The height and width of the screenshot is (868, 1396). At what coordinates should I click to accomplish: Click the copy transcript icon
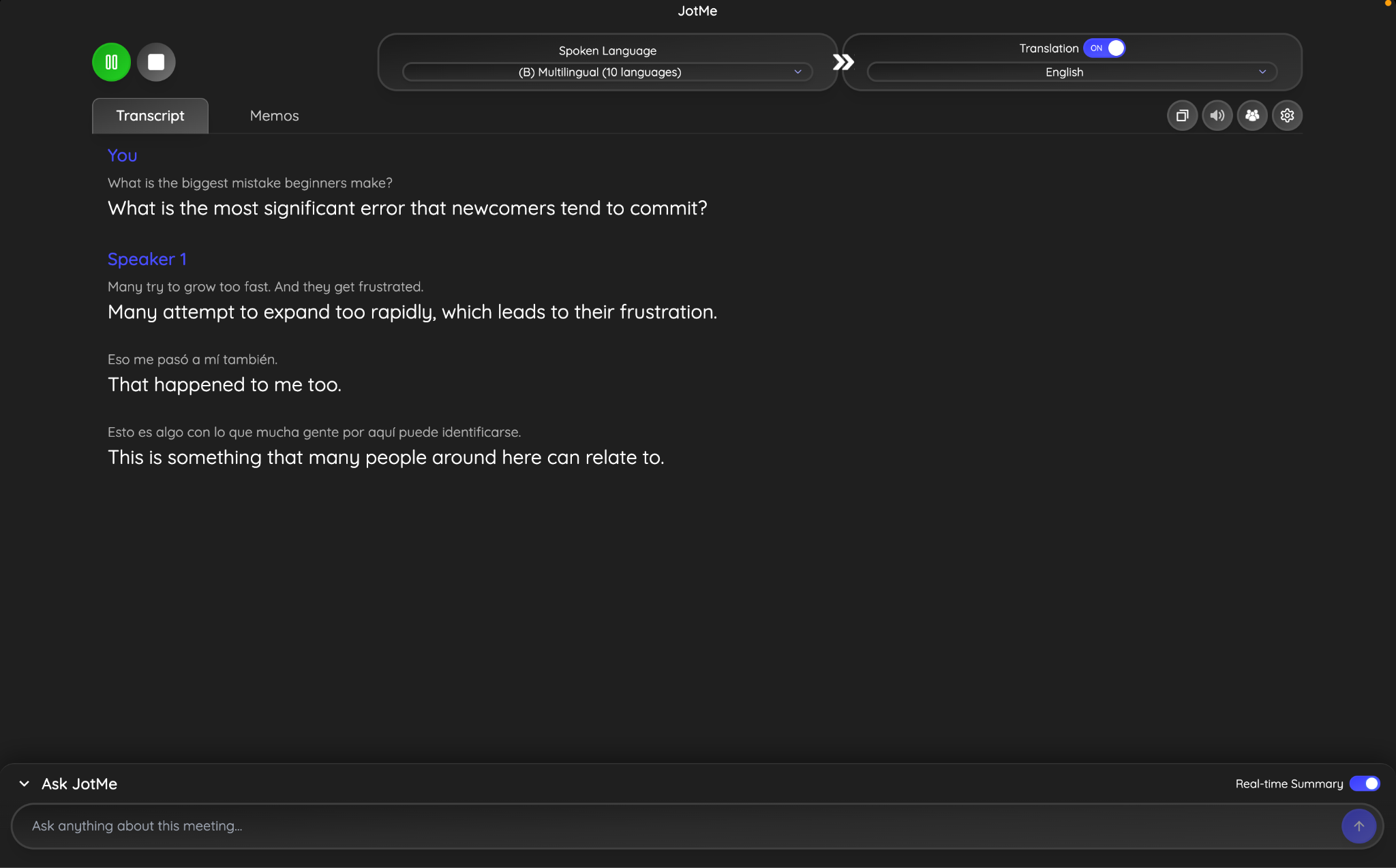pos(1182,116)
